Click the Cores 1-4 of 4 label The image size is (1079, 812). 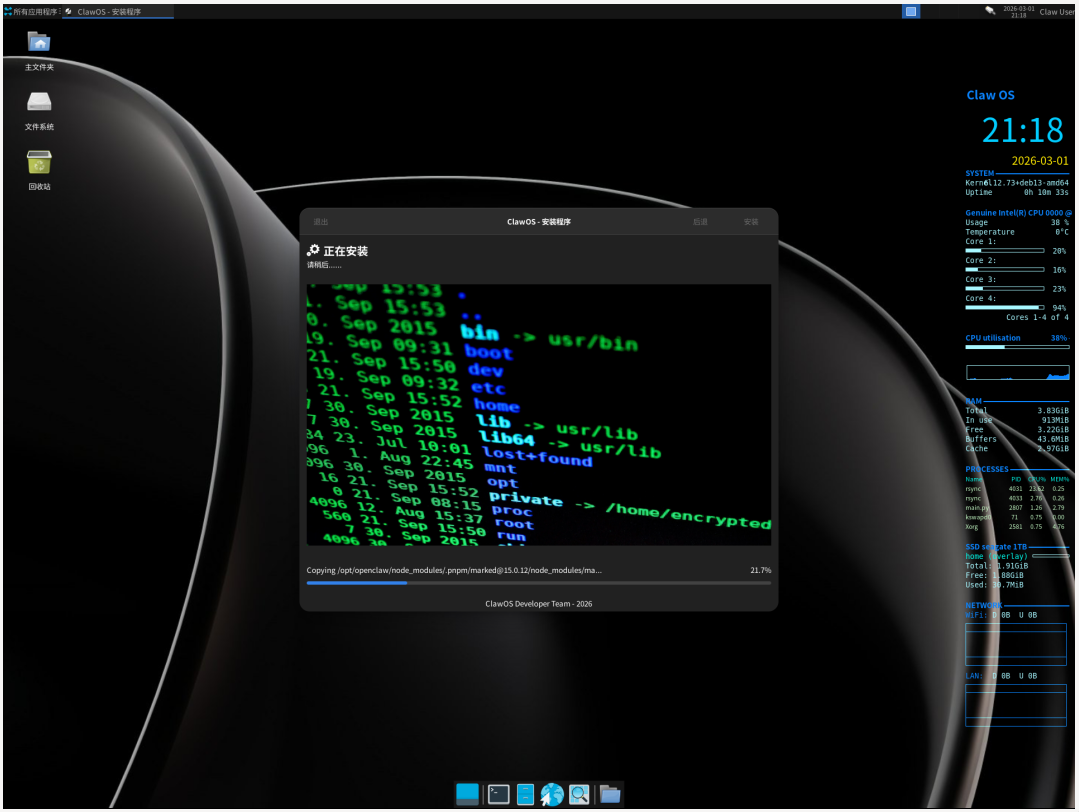coord(1037,317)
